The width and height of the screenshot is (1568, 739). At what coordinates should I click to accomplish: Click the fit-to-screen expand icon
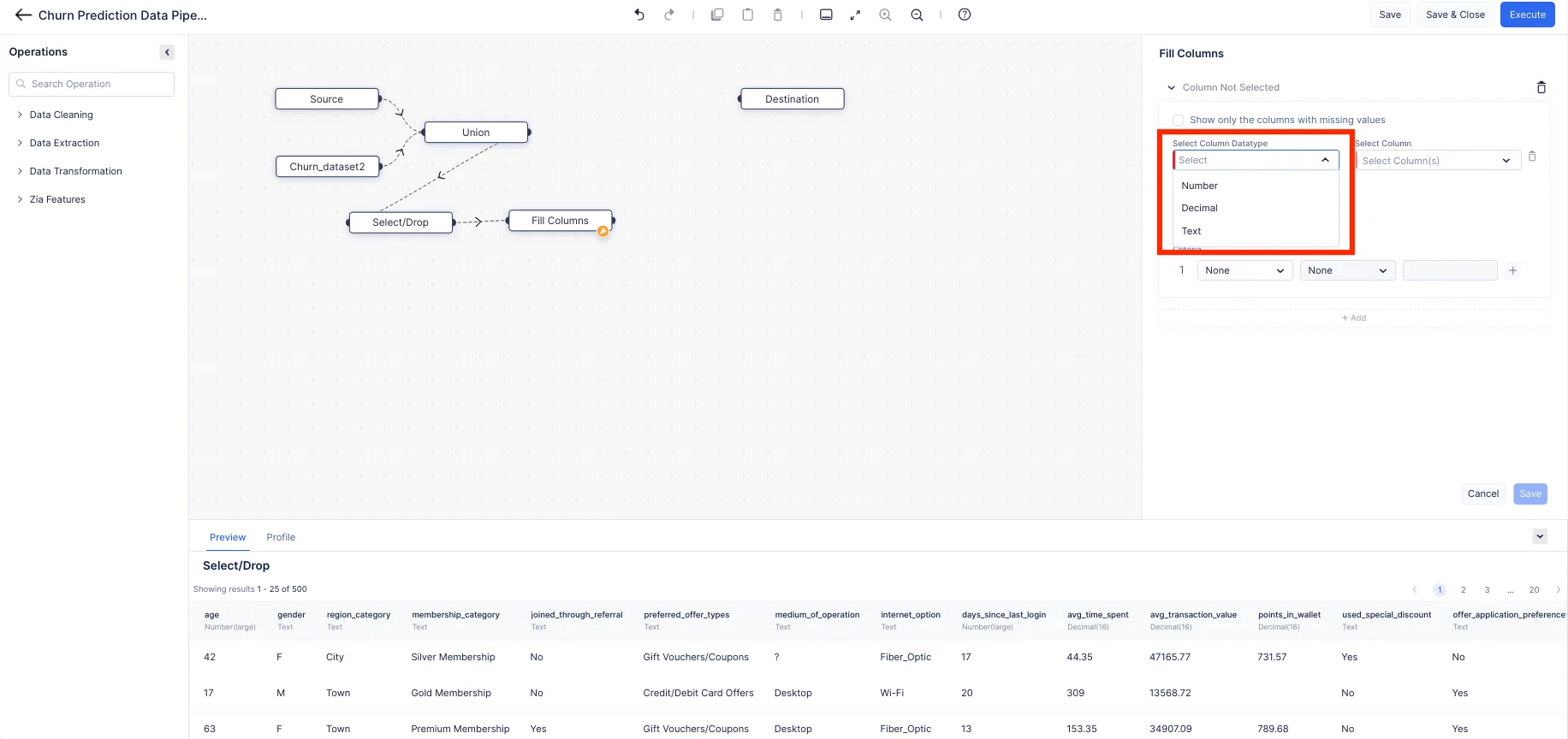(855, 15)
